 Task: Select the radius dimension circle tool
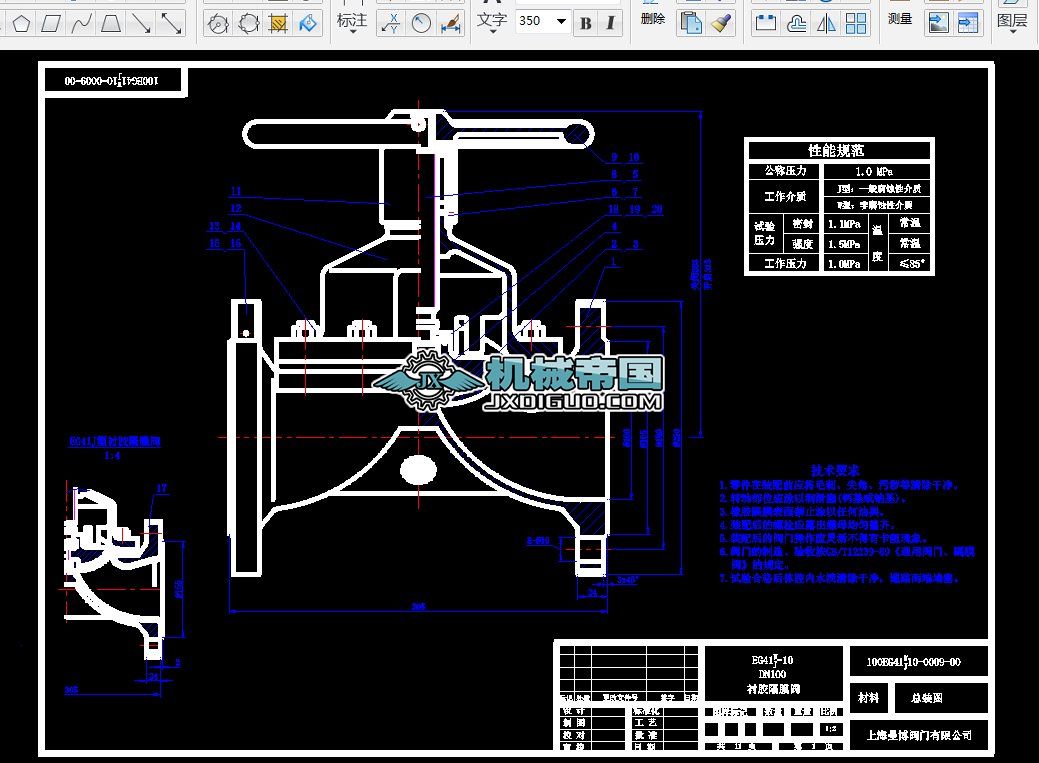(x=421, y=24)
